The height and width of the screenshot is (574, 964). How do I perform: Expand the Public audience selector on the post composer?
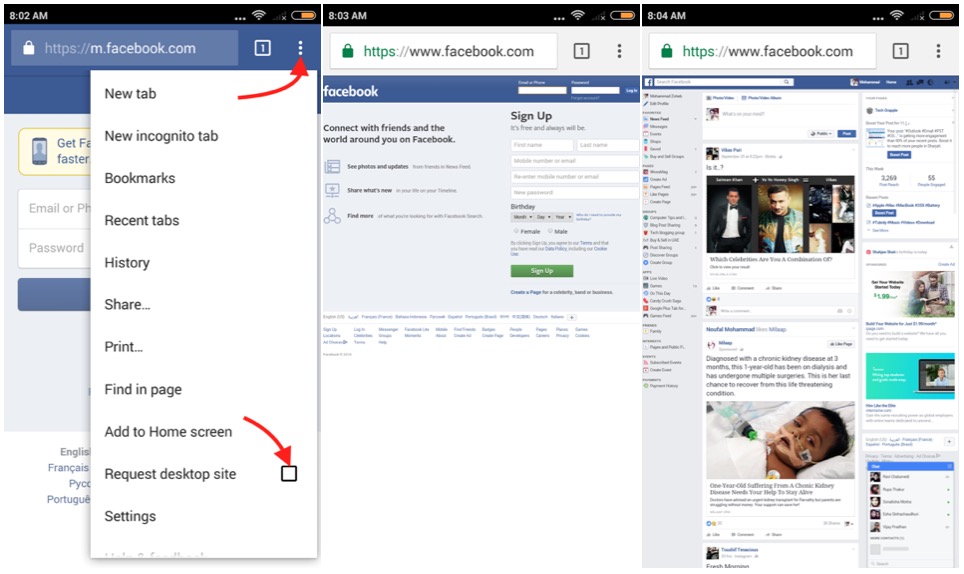821,133
